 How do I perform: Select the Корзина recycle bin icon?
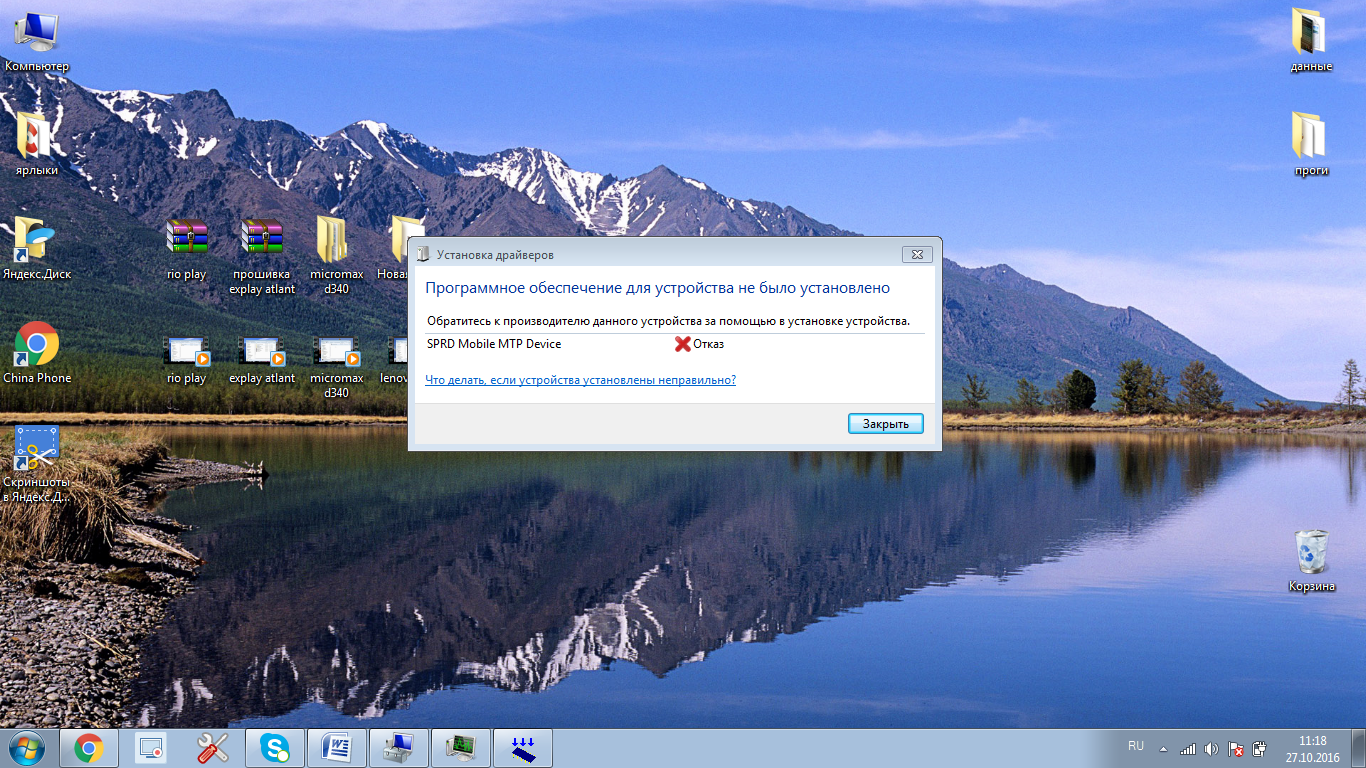point(1312,560)
